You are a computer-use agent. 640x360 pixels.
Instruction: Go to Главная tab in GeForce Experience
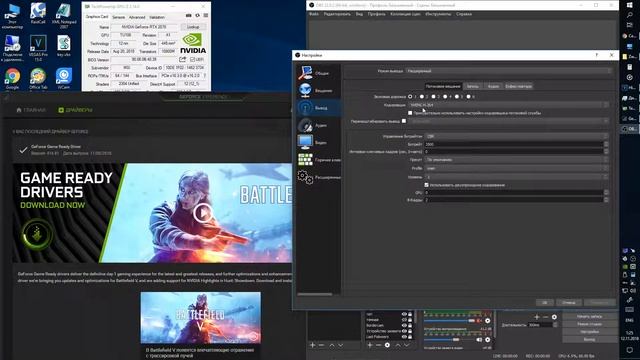pyautogui.click(x=31, y=110)
